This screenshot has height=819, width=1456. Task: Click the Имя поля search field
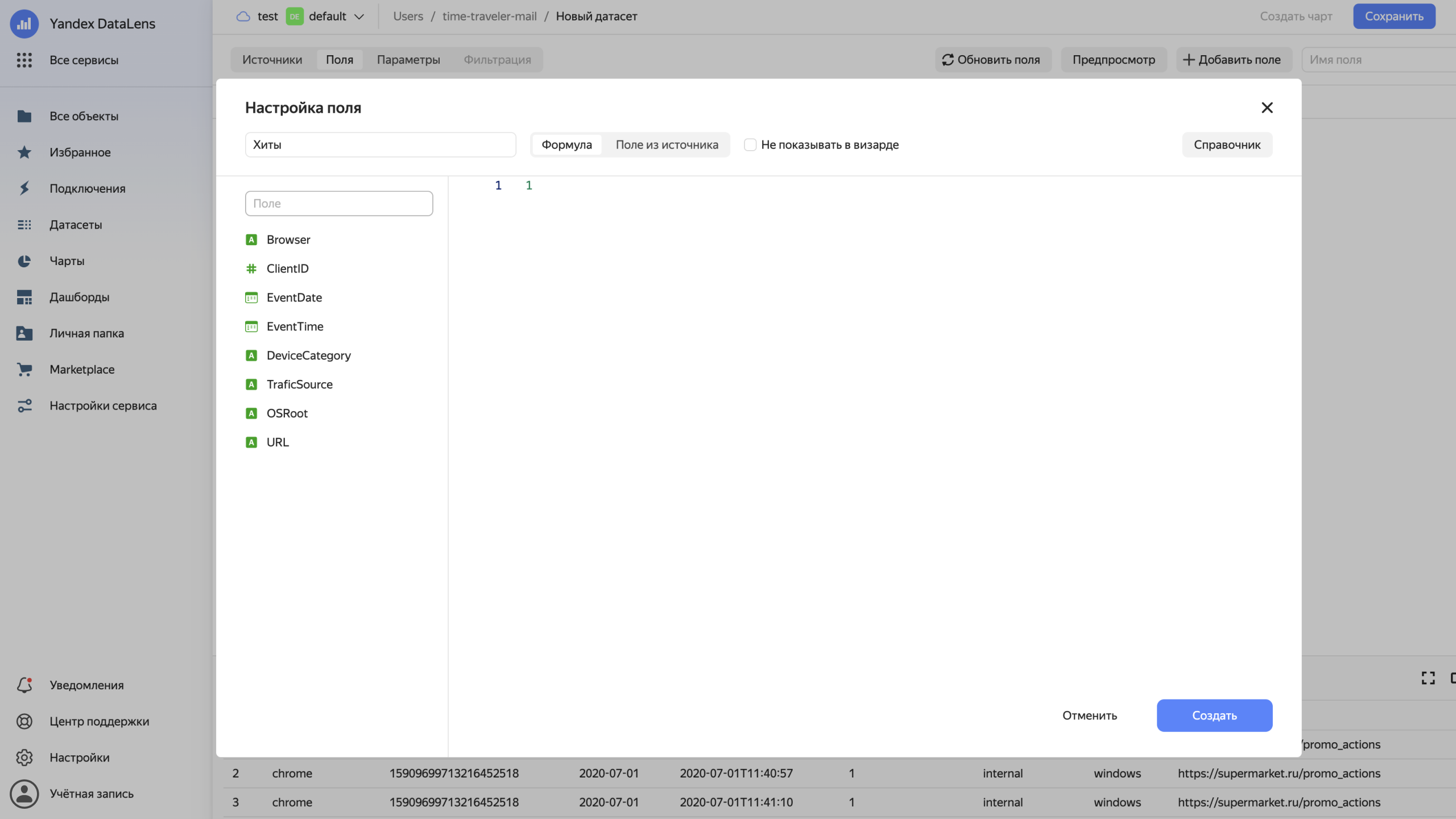[1379, 60]
